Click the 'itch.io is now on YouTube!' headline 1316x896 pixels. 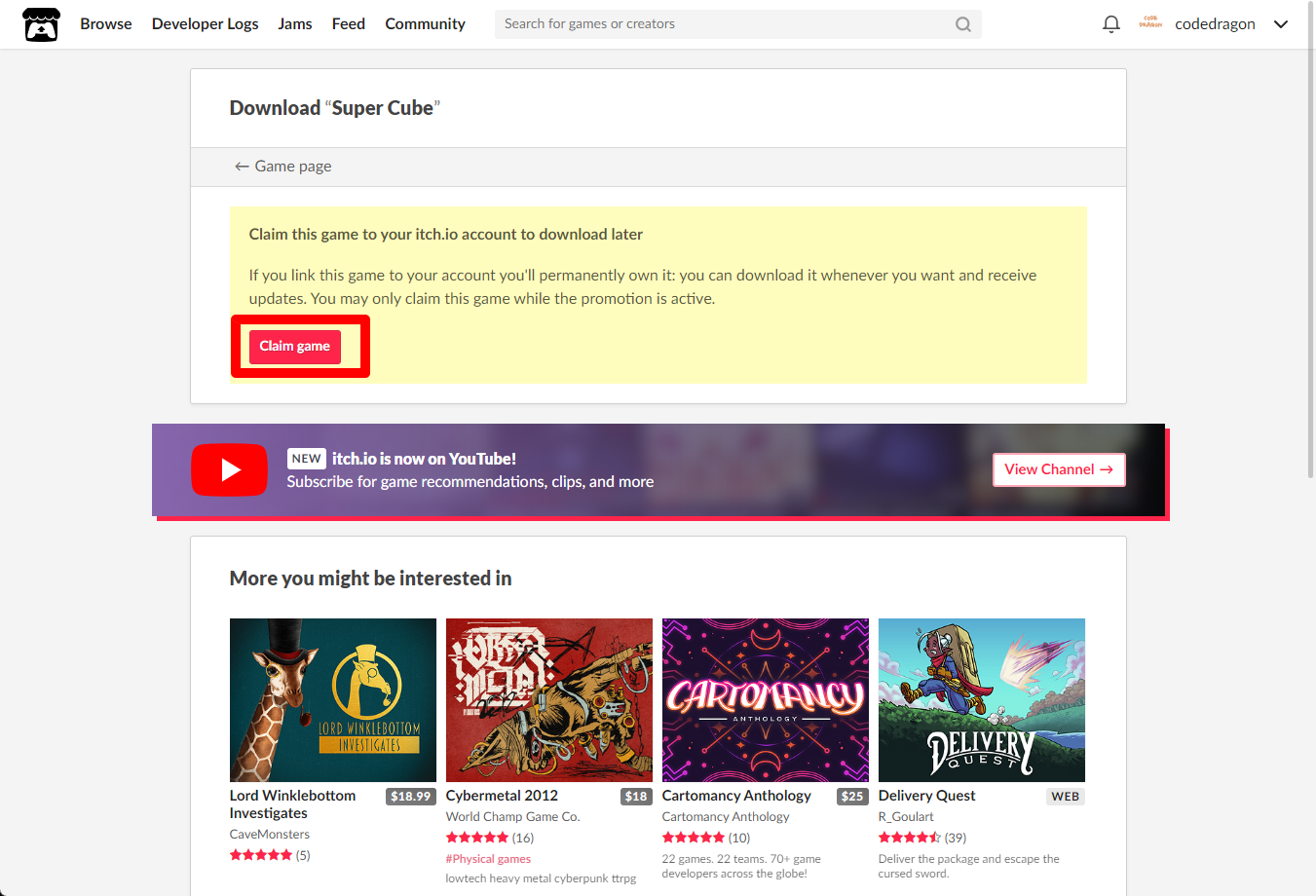click(424, 459)
